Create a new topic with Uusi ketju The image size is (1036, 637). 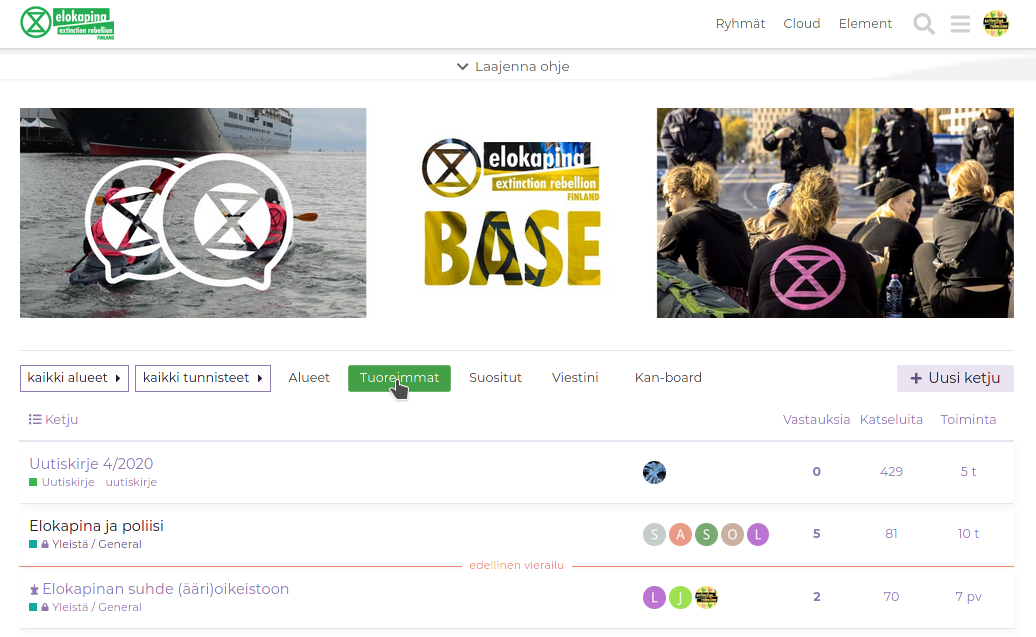[955, 378]
